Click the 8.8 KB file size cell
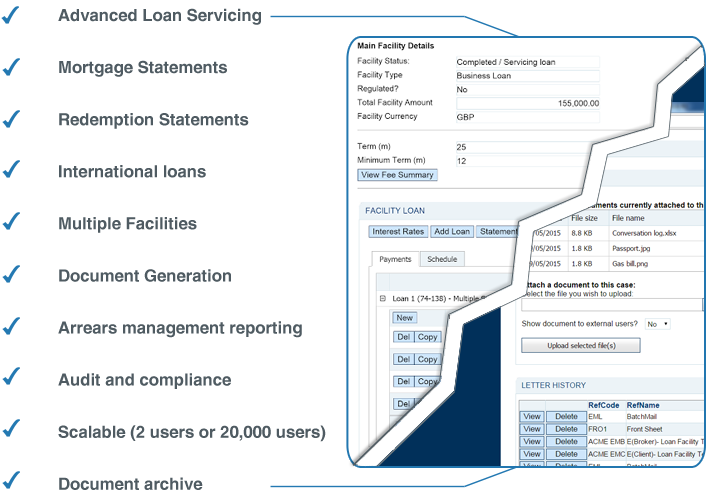 coord(582,233)
